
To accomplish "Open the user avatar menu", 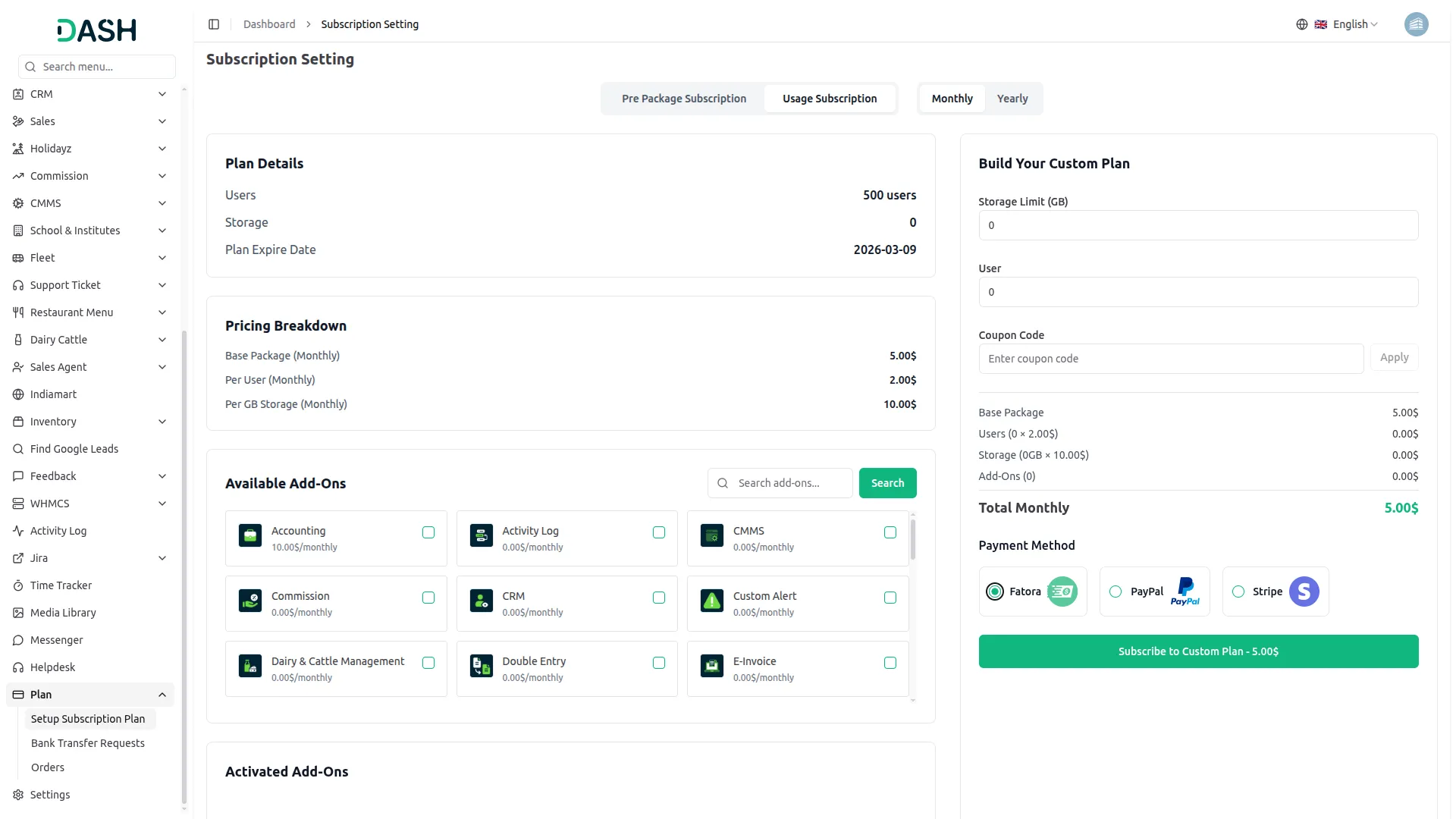I will (1416, 24).
